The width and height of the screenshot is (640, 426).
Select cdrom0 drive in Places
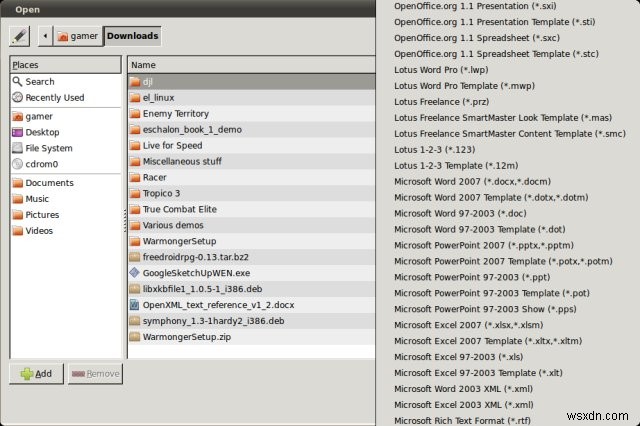tap(66, 164)
